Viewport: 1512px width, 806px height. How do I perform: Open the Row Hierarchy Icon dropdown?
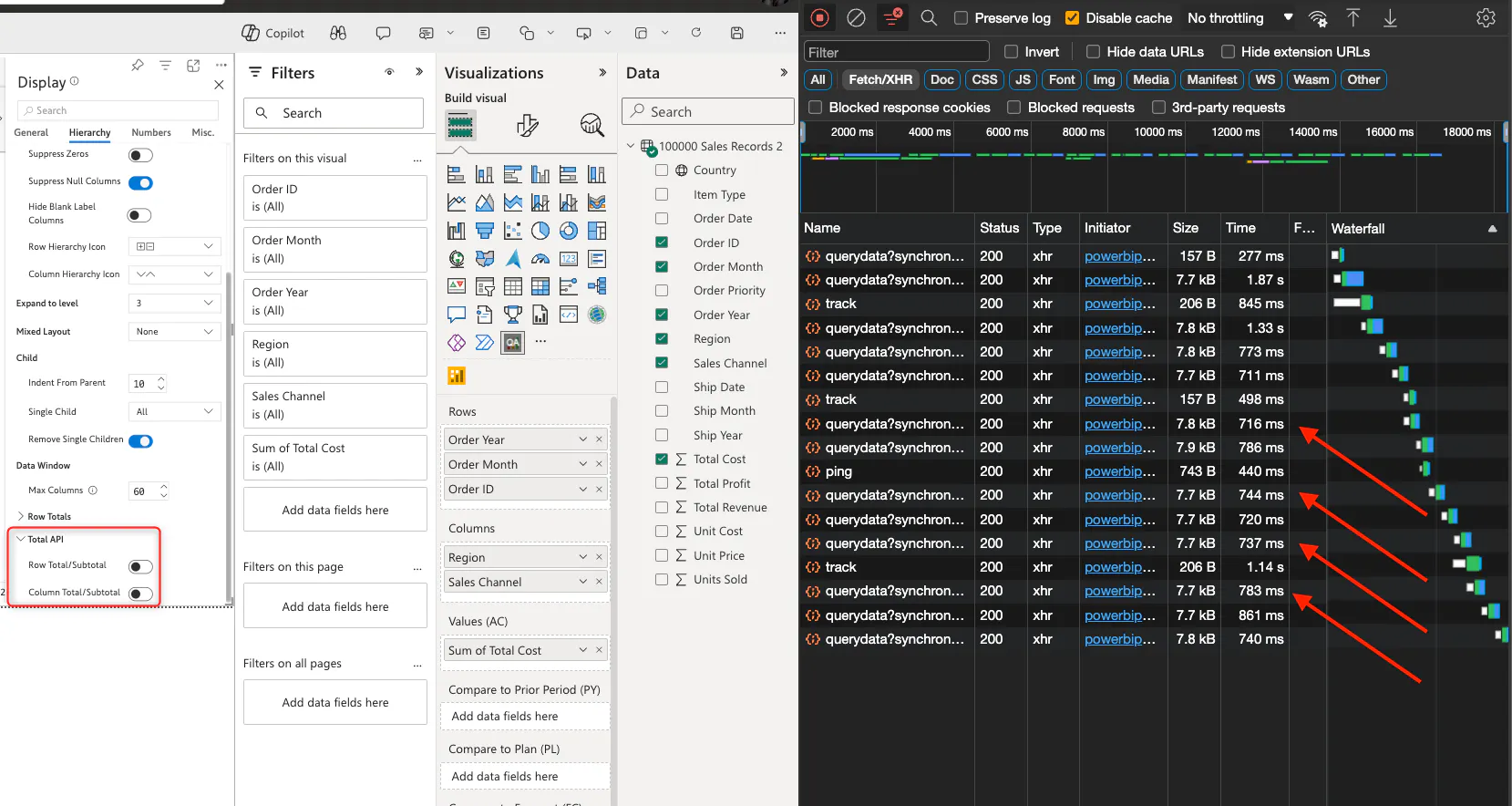click(174, 246)
